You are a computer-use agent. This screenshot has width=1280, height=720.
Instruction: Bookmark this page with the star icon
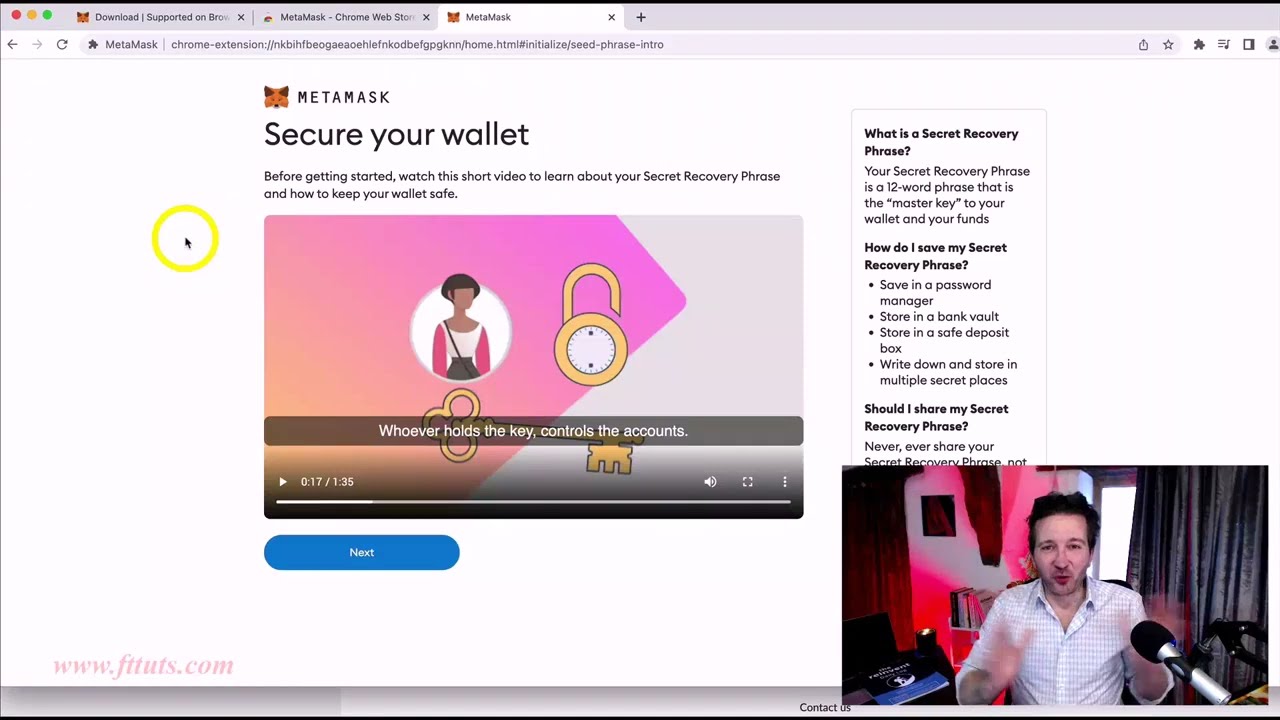click(x=1168, y=44)
